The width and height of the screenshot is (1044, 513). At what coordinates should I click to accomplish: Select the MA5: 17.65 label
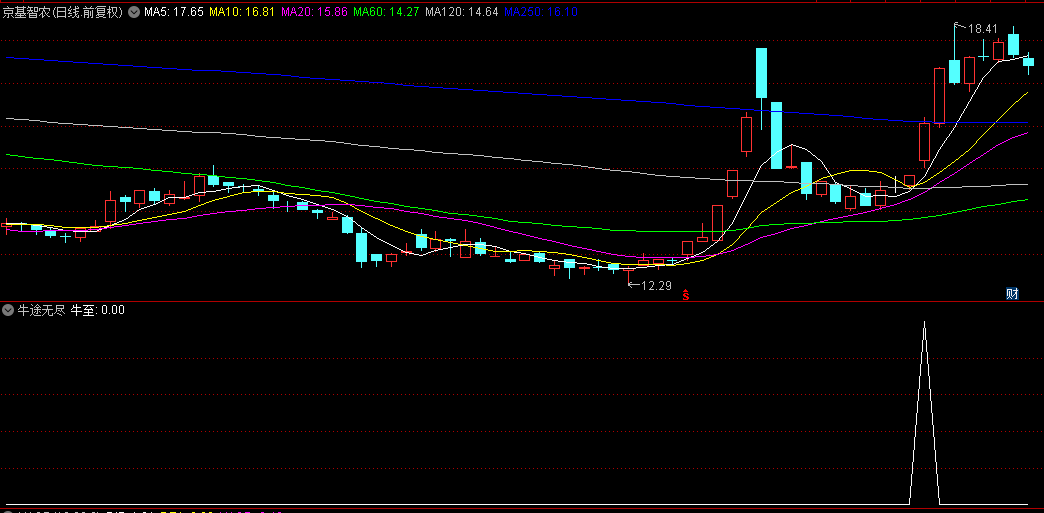[x=174, y=11]
